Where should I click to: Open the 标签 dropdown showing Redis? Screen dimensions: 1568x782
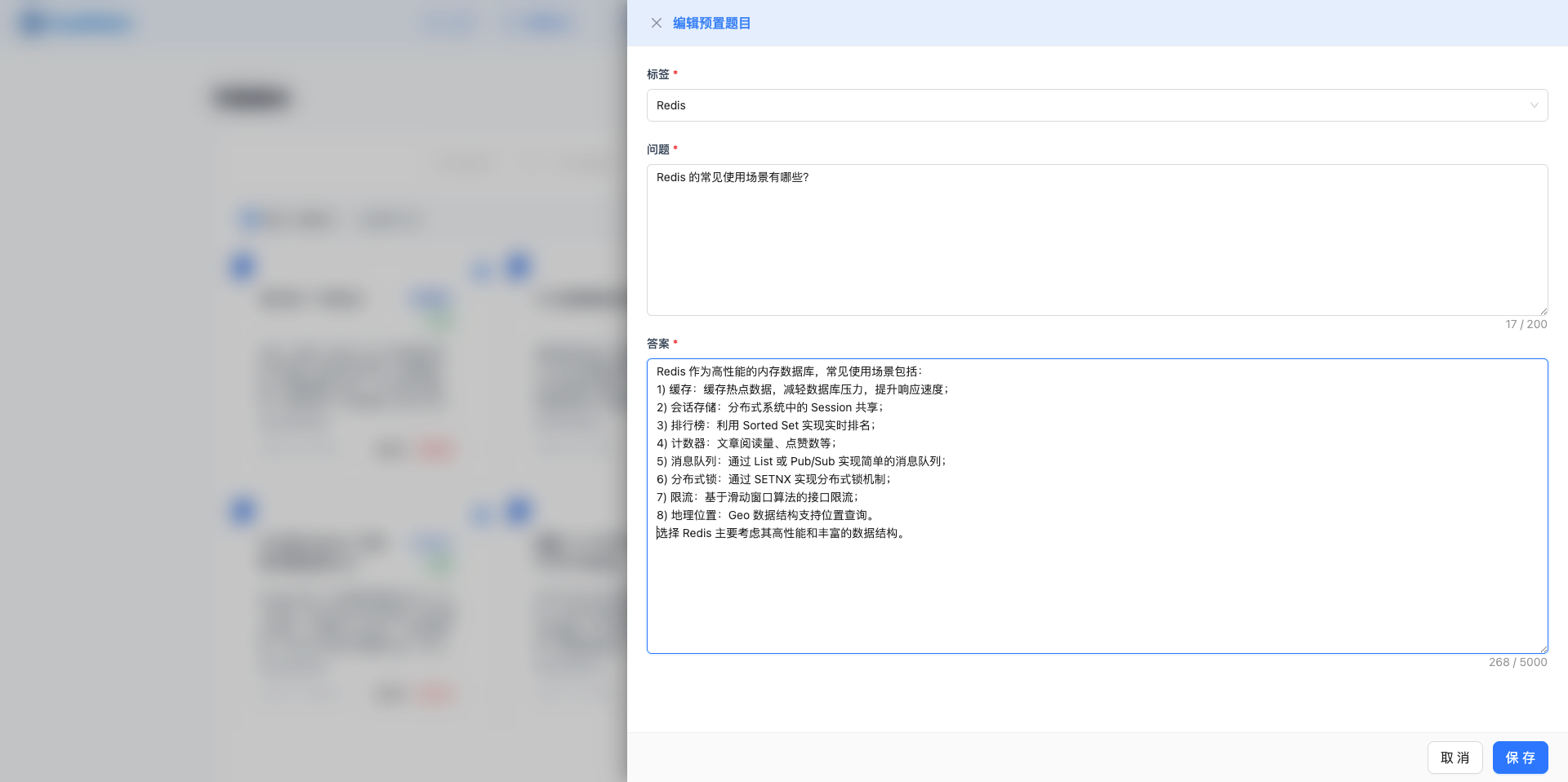[x=1086, y=105]
